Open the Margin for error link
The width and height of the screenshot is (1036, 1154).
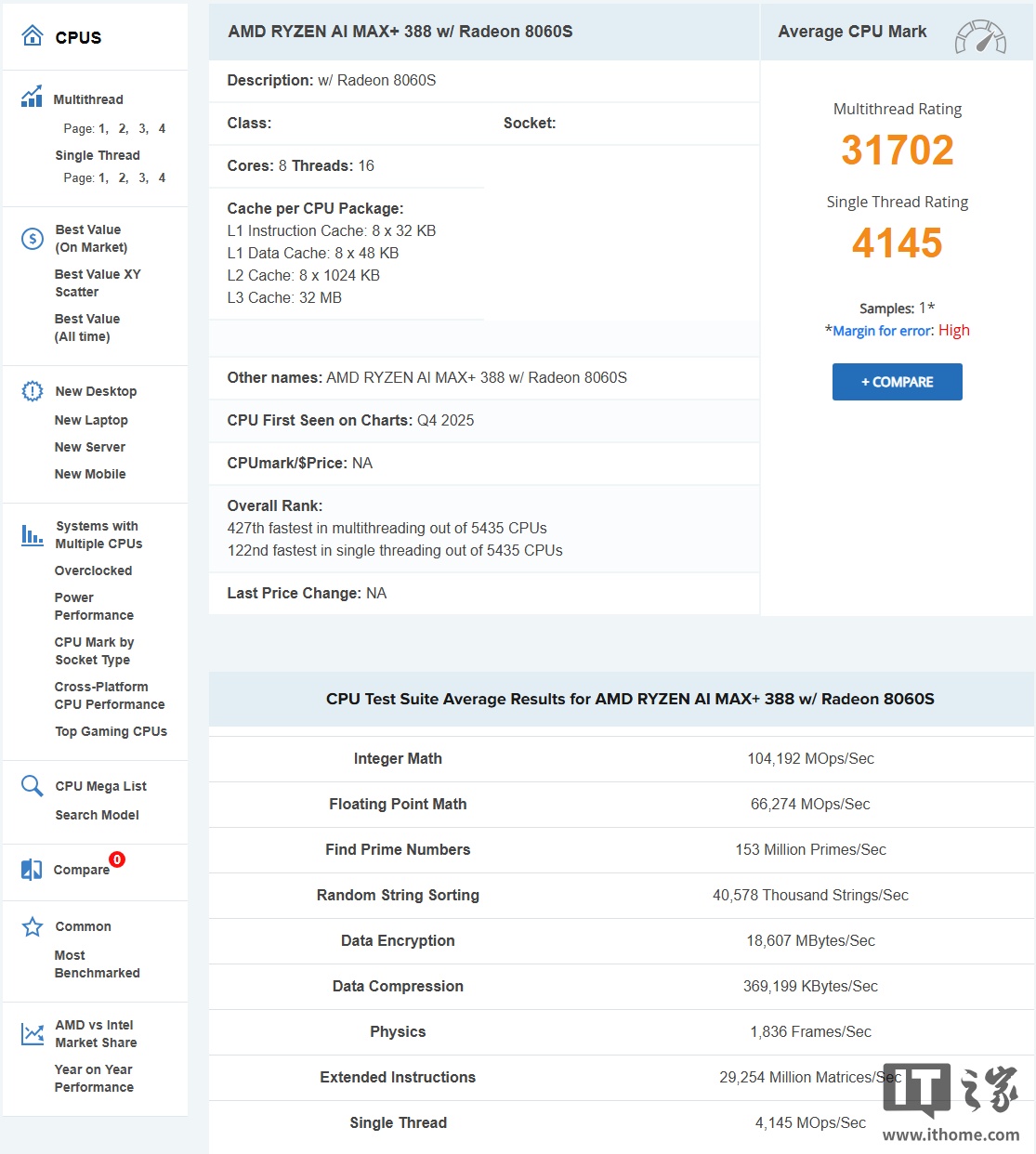880,330
